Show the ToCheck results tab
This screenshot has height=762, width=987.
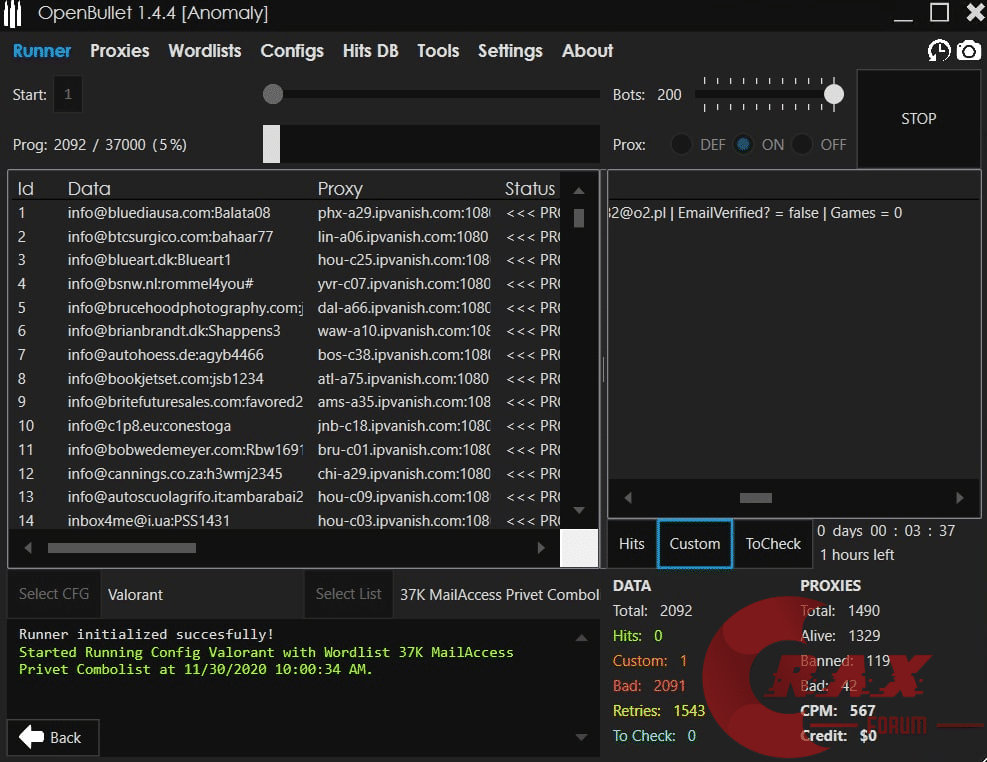click(773, 544)
